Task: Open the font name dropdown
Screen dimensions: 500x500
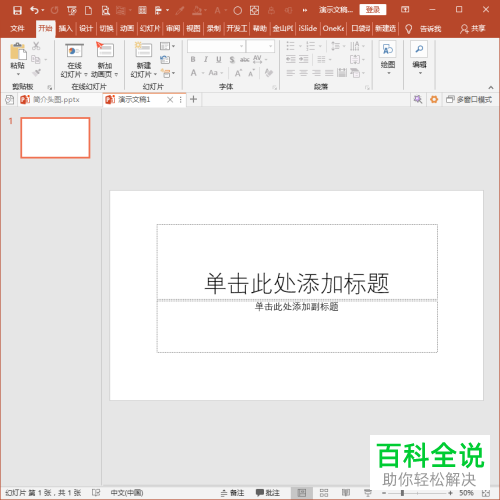Action: [242, 46]
